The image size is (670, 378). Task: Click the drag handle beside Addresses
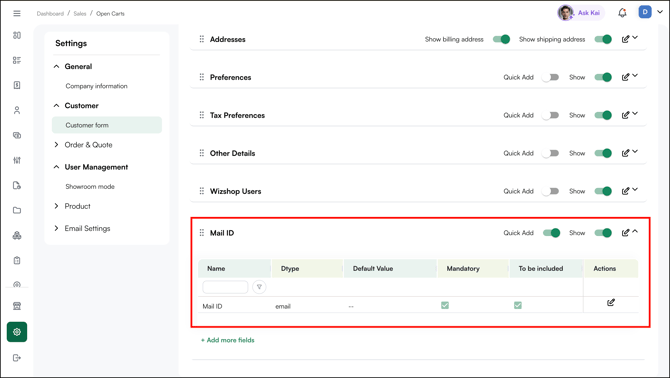pyautogui.click(x=202, y=39)
